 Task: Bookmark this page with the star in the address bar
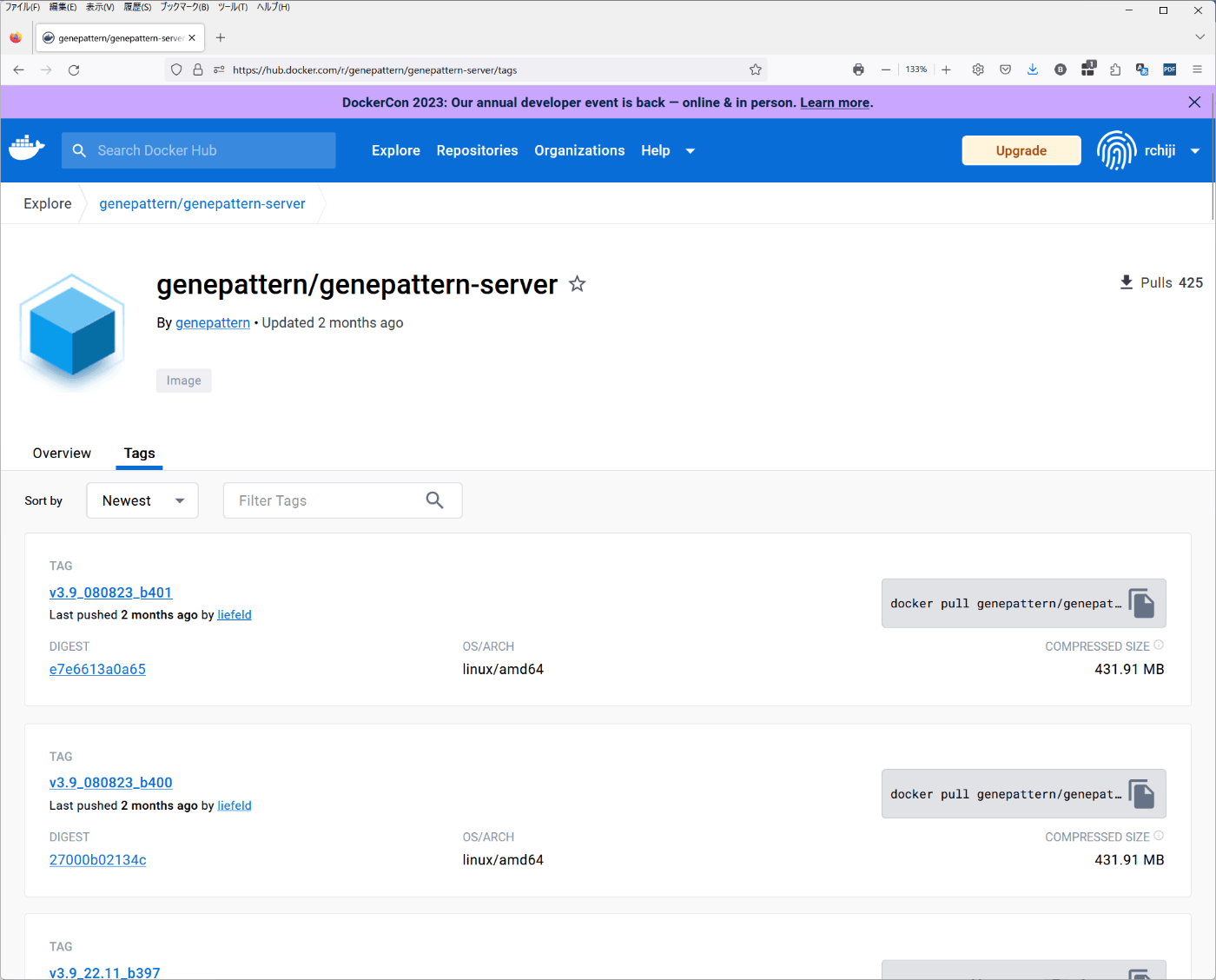[x=756, y=70]
